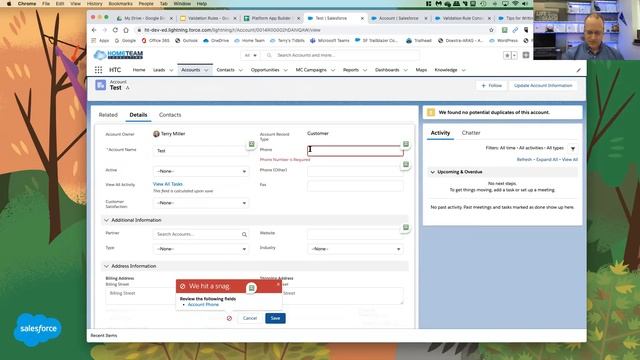
Task: Select the Activity tab
Action: (440, 133)
